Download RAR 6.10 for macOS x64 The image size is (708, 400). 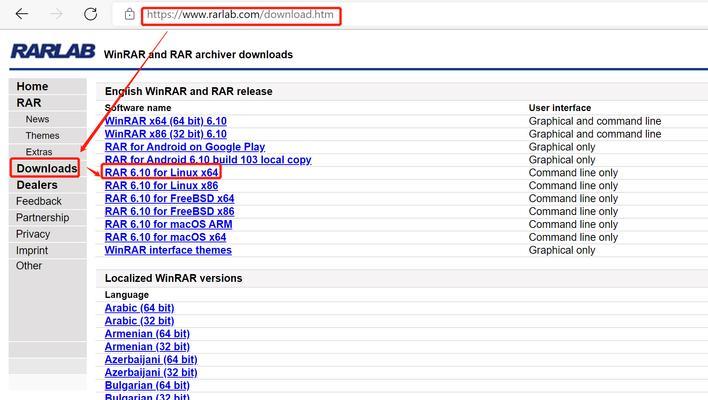(165, 237)
